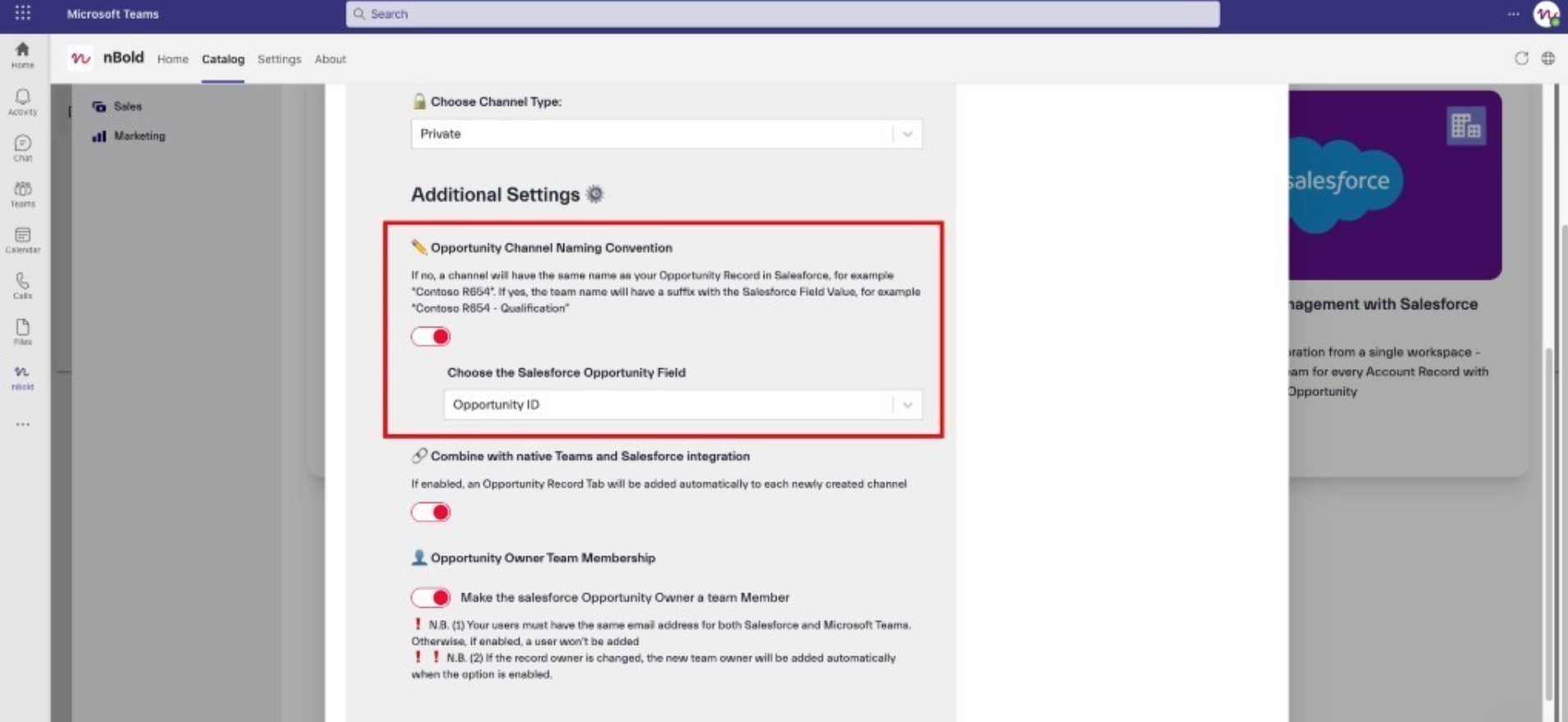Switch to the nBold Settings tab

pyautogui.click(x=279, y=59)
